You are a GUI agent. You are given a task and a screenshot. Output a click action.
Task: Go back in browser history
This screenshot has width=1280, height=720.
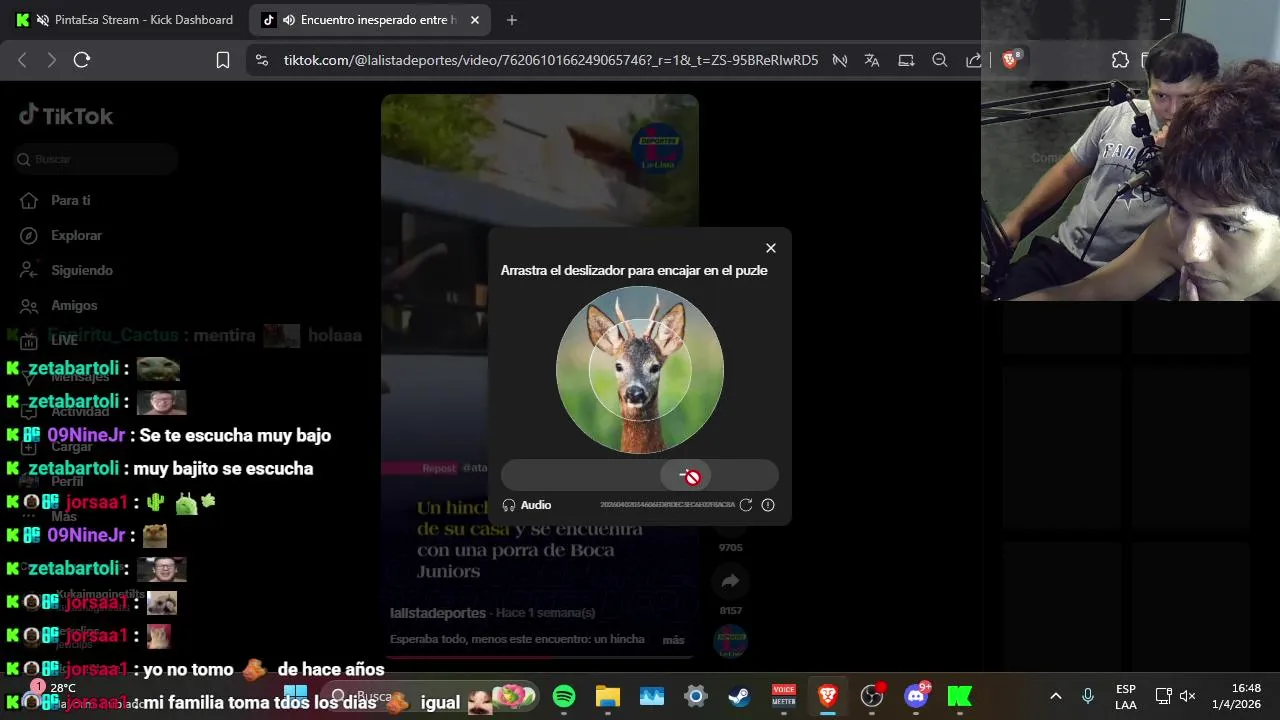[22, 60]
